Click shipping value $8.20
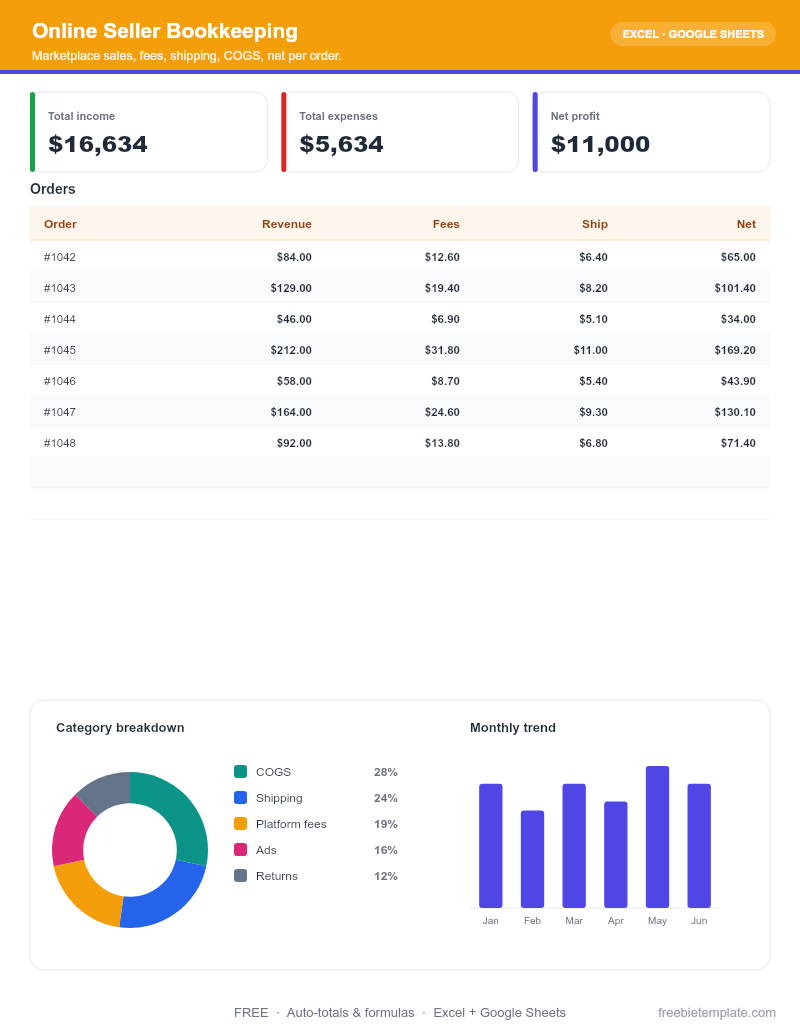Image resolution: width=800 pixels, height=1035 pixels. pyautogui.click(x=593, y=288)
